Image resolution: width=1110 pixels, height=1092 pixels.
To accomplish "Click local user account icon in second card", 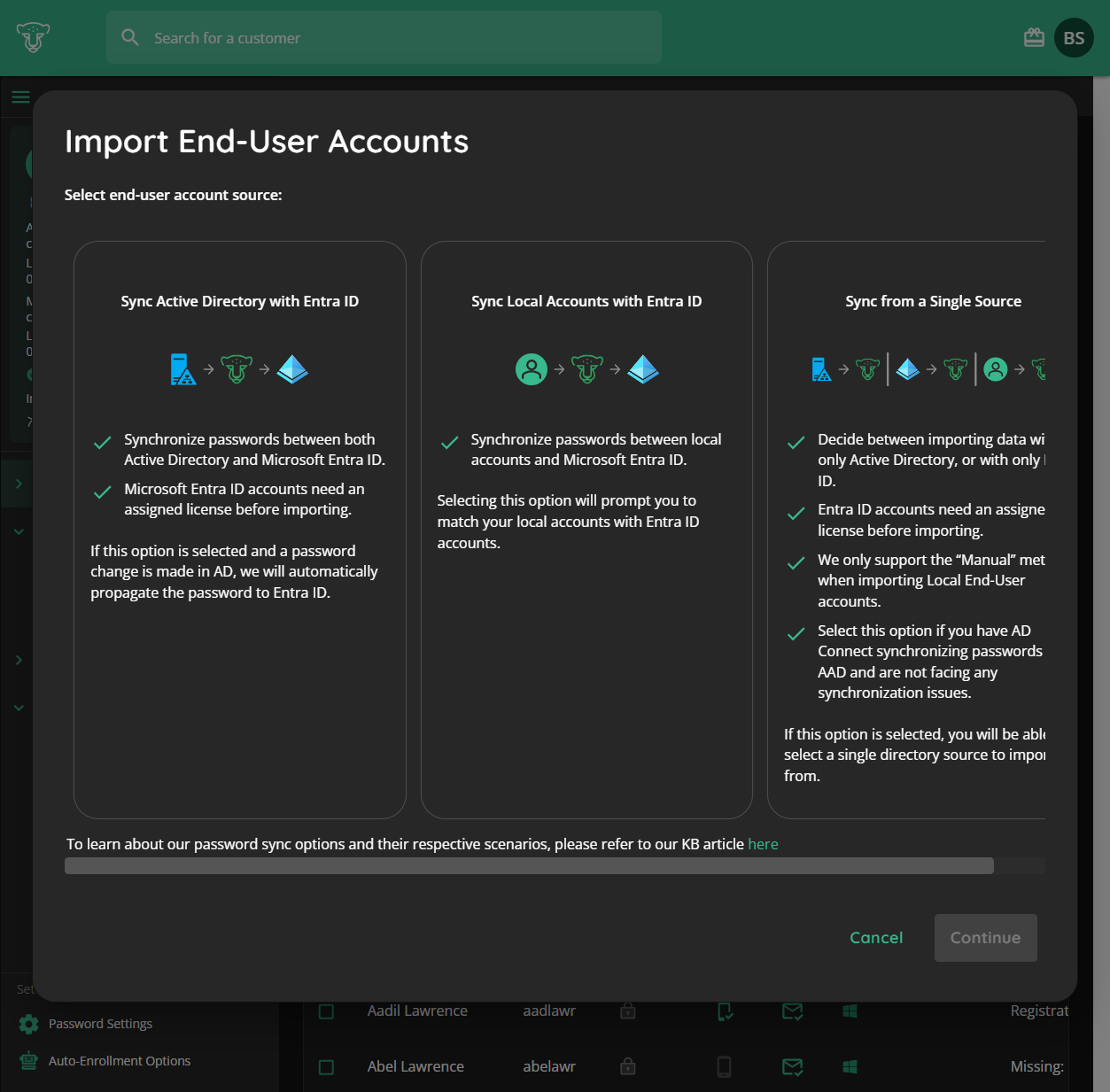I will (532, 369).
